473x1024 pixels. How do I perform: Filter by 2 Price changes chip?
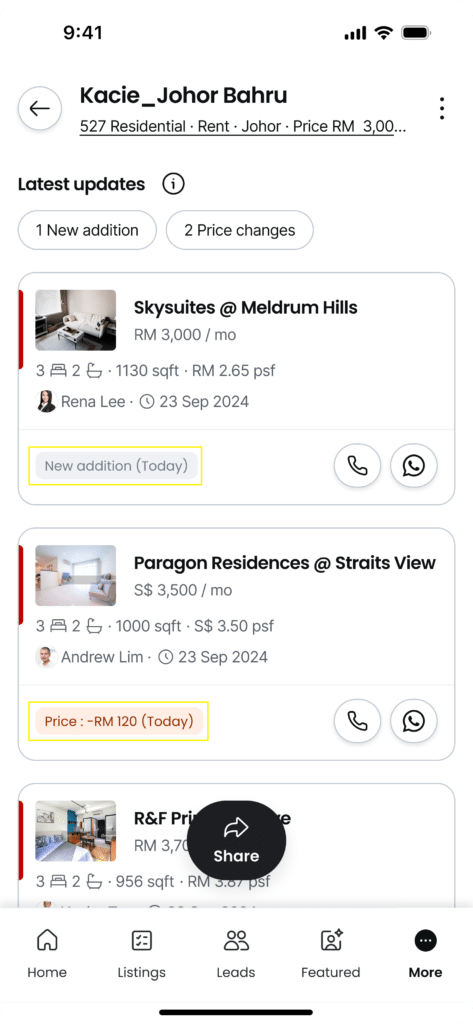(x=240, y=230)
